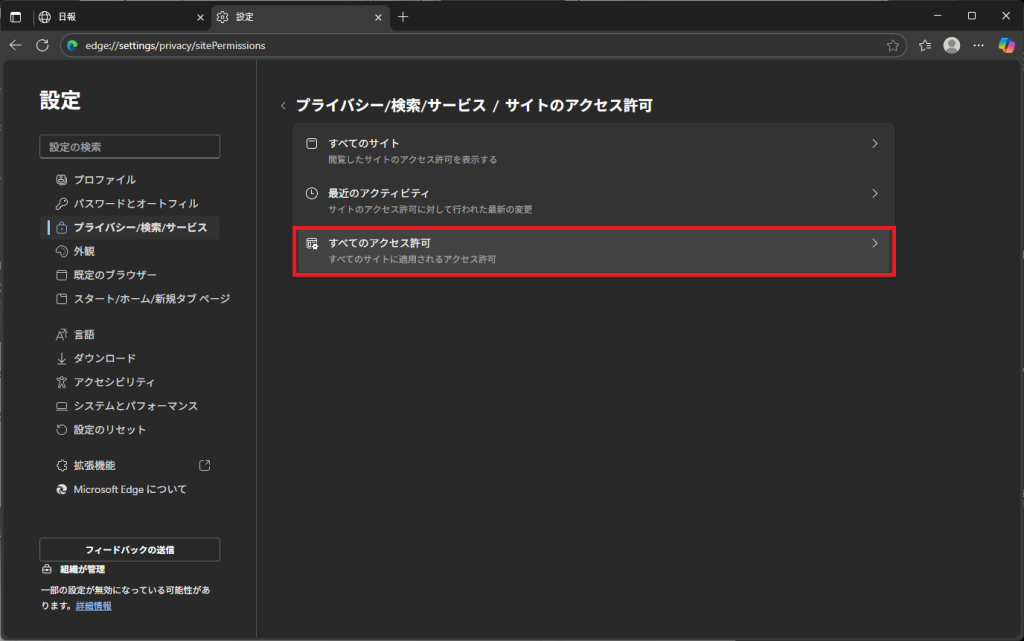Open the Settings and more ellipsis menu
Viewport: 1024px width, 641px height.
coord(979,45)
